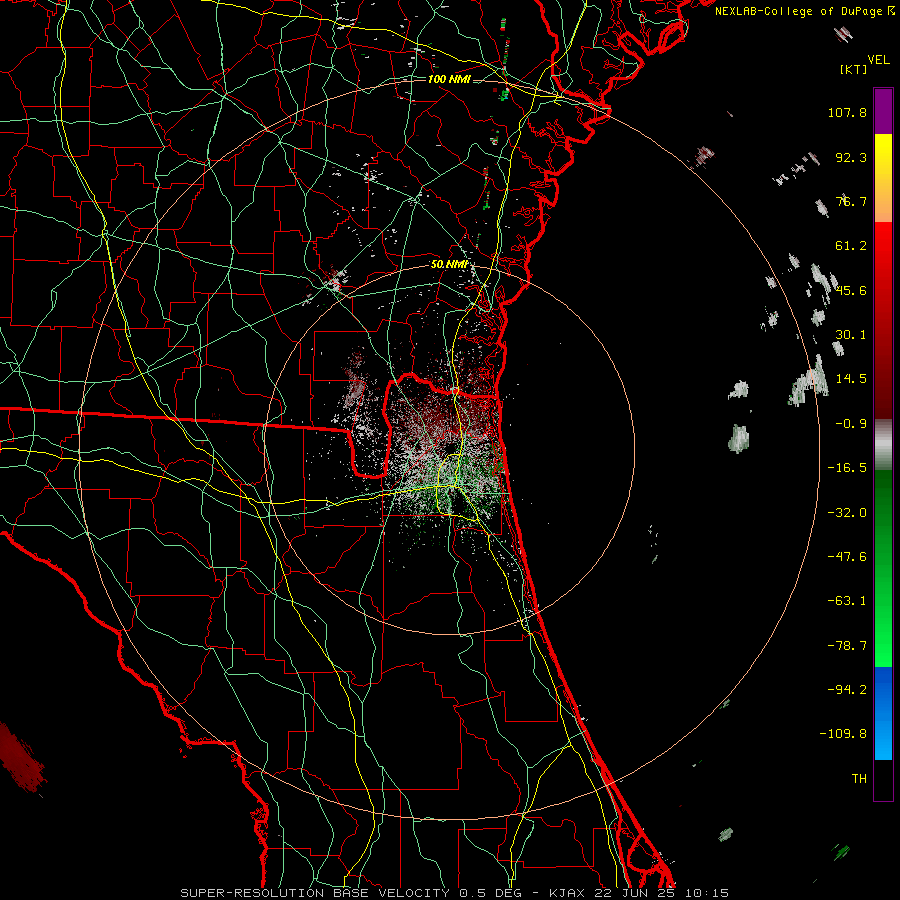
Task: Click the -78.7 velocity scale value
Action: pyautogui.click(x=847, y=646)
